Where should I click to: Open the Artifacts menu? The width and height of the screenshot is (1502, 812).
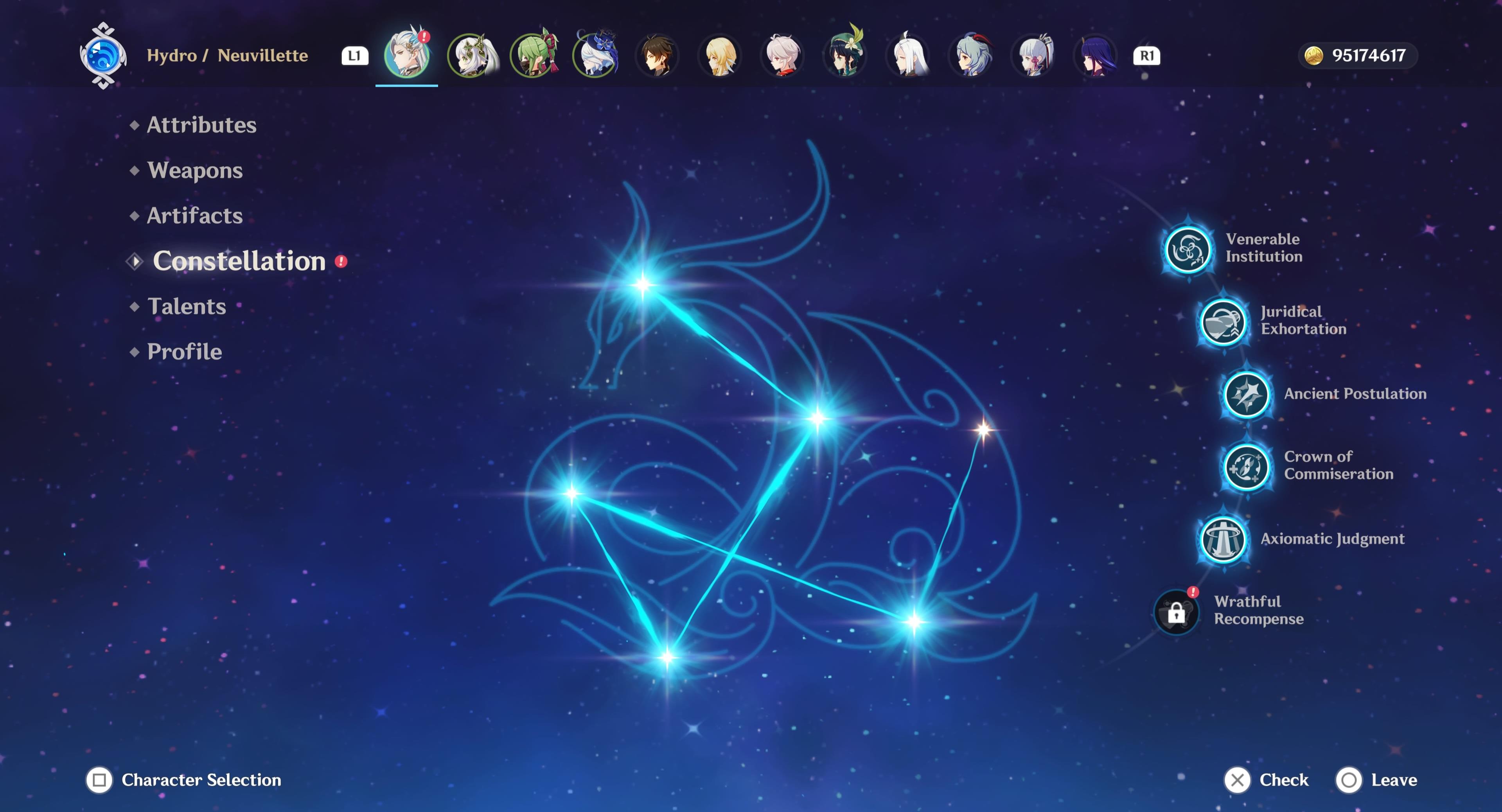click(194, 216)
